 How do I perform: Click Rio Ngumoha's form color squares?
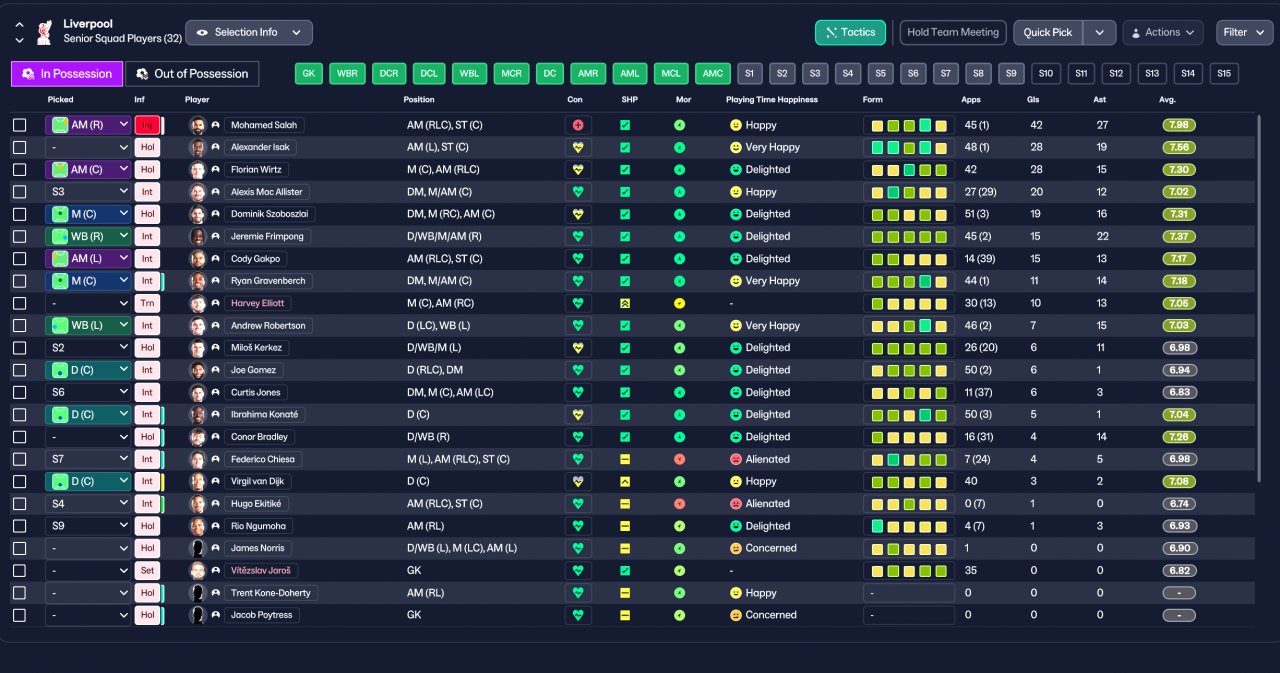coord(908,526)
